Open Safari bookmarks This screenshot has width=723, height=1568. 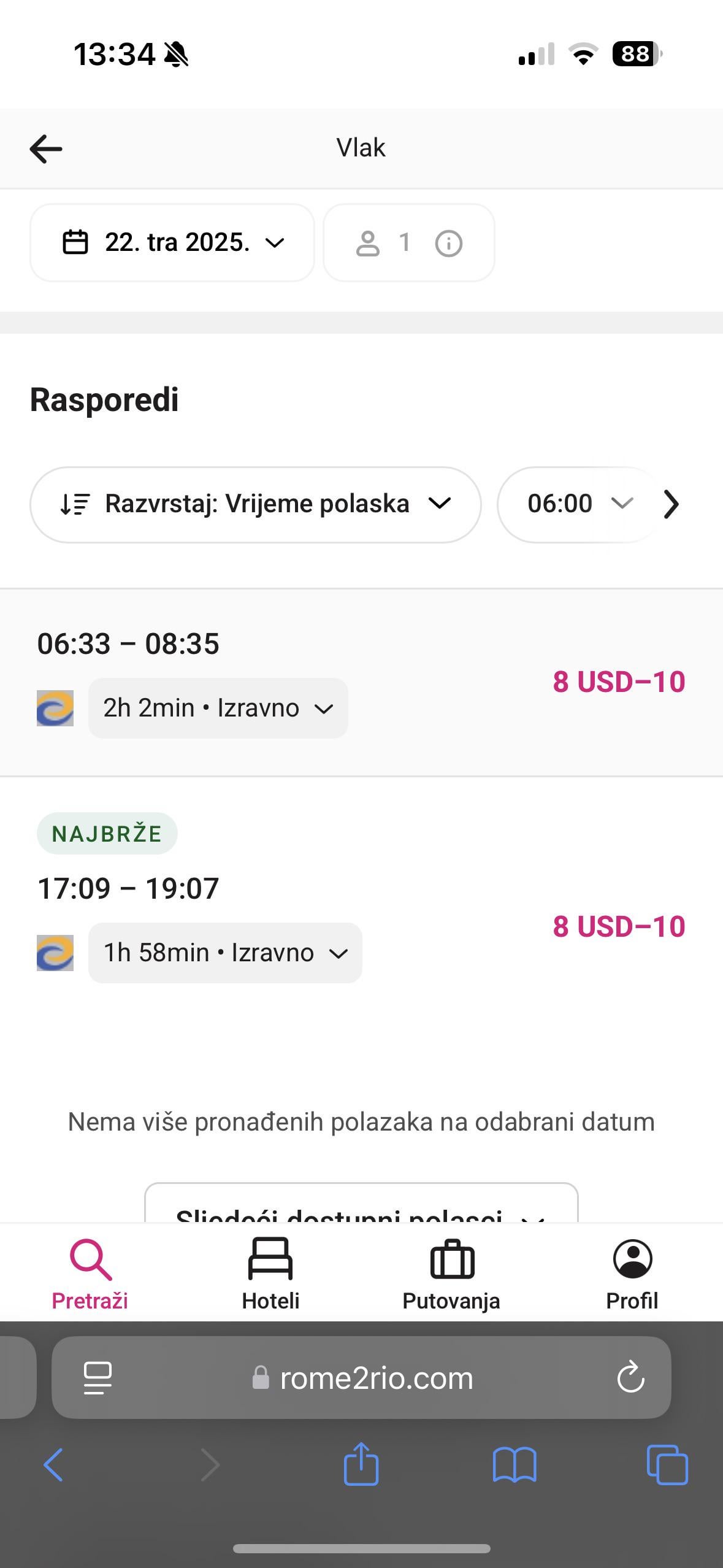[515, 1464]
